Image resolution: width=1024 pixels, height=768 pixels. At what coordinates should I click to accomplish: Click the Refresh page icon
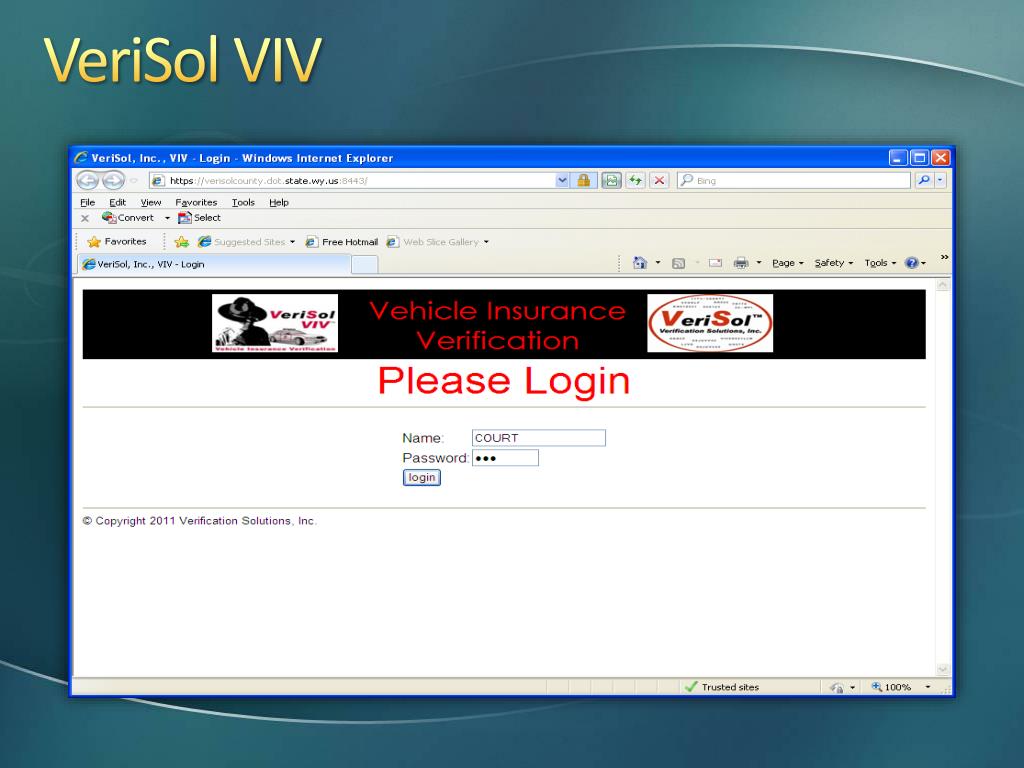pyautogui.click(x=635, y=180)
